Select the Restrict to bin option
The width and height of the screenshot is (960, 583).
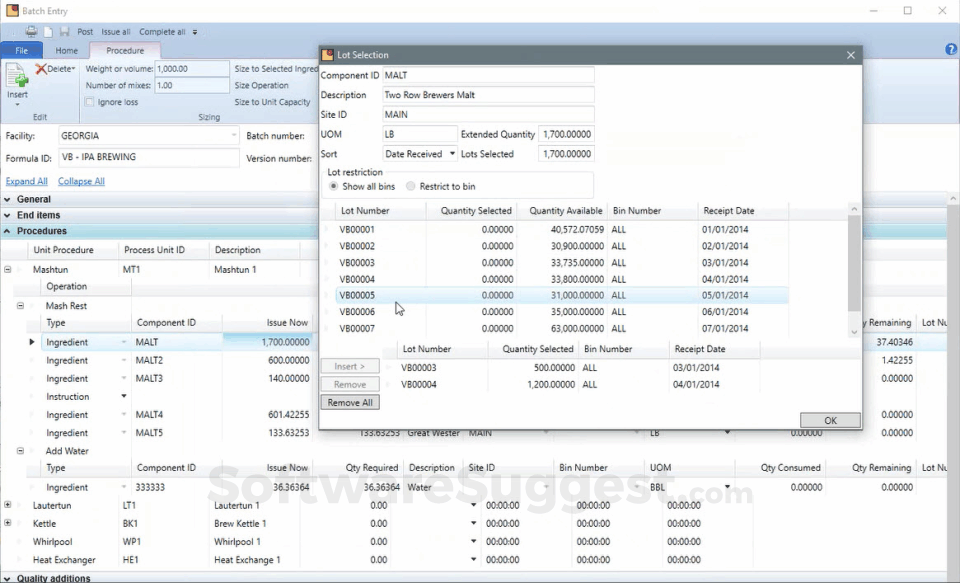411,187
